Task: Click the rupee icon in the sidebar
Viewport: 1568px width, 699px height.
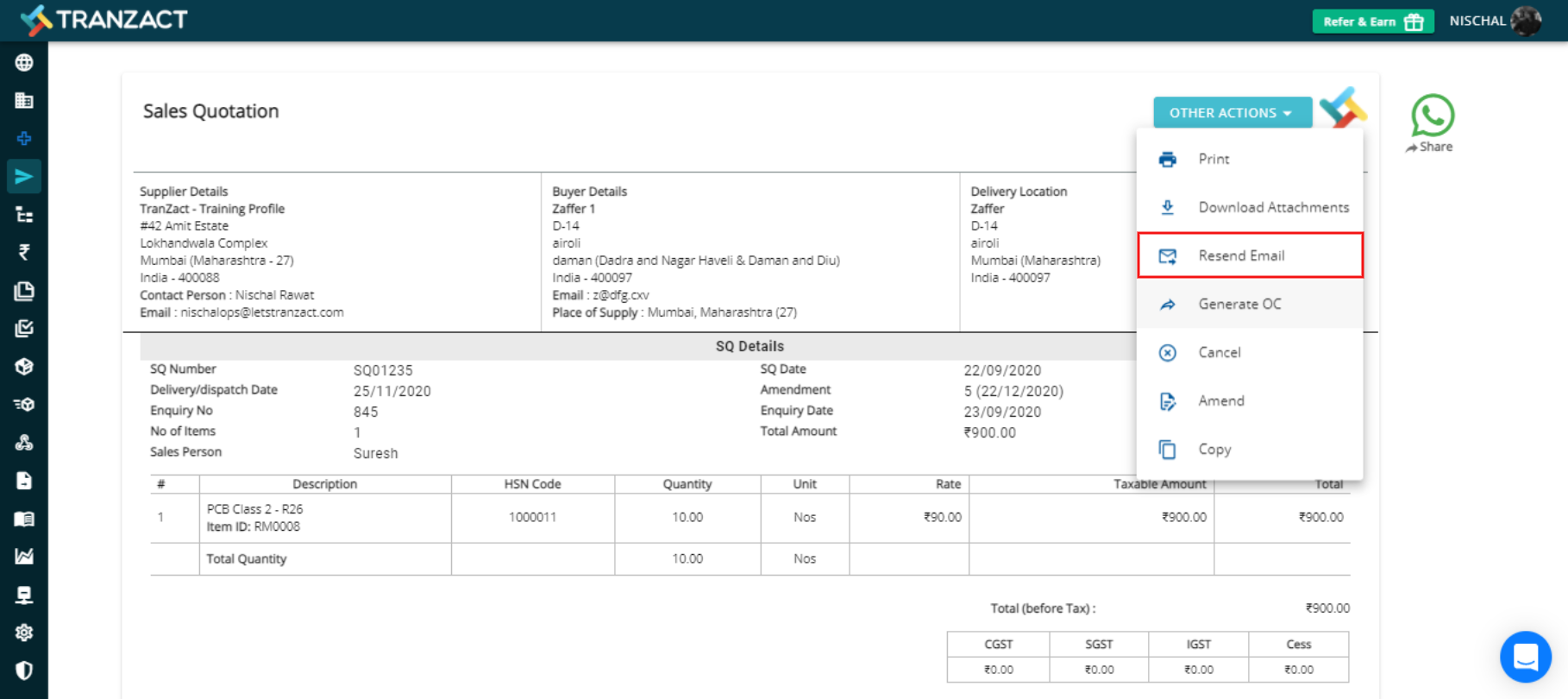Action: 24,252
